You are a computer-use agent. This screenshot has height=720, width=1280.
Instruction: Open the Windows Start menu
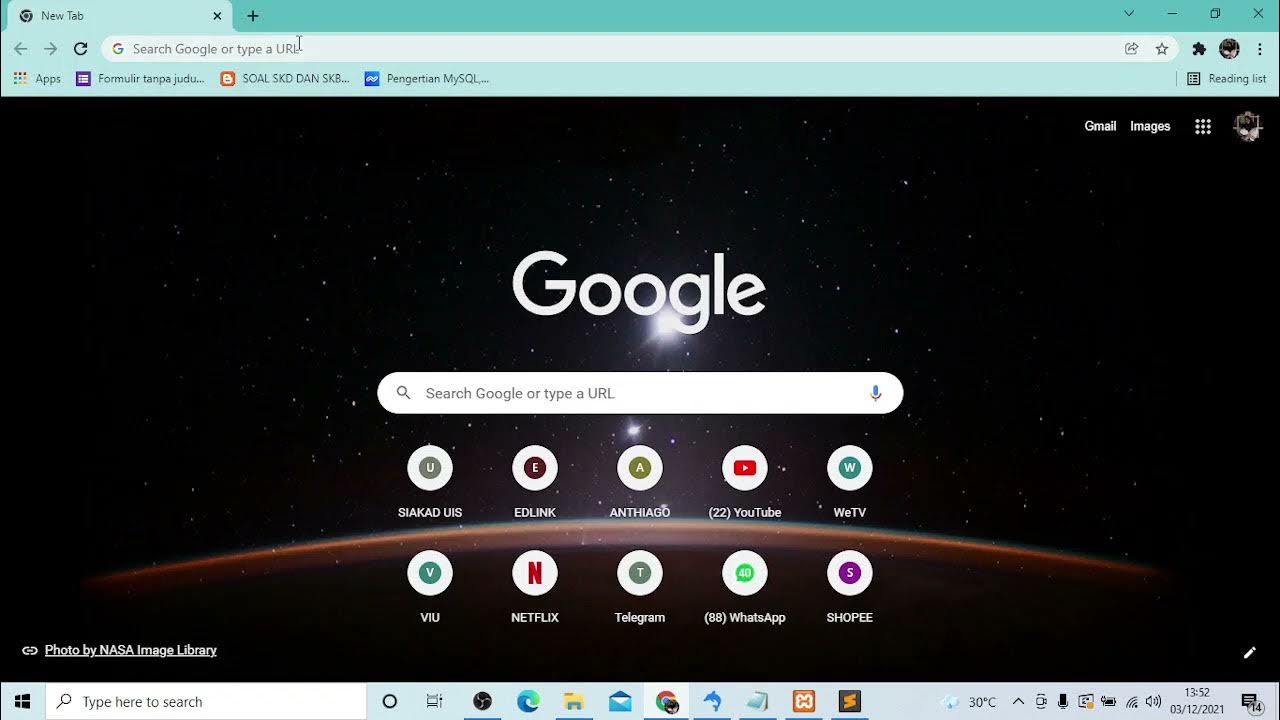pyautogui.click(x=22, y=701)
